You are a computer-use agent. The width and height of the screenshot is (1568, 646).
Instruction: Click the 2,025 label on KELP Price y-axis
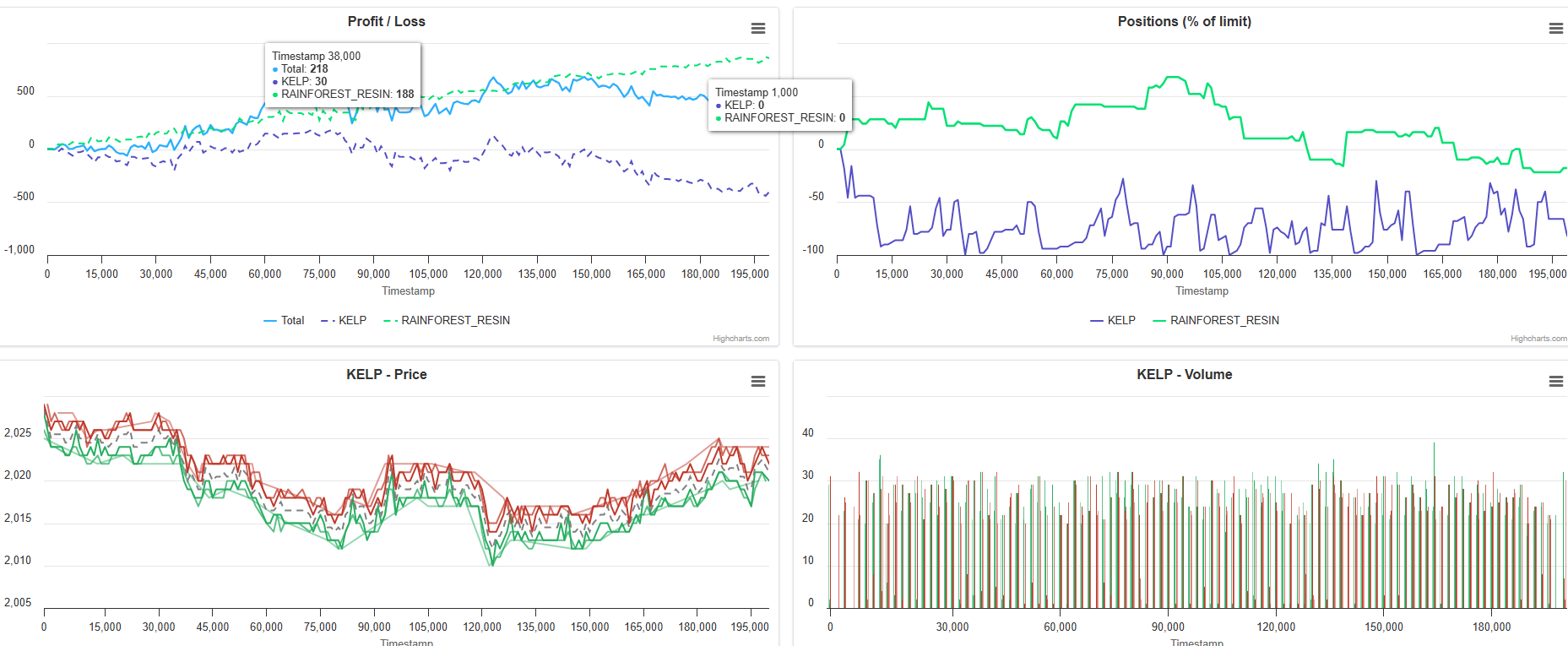click(18, 433)
